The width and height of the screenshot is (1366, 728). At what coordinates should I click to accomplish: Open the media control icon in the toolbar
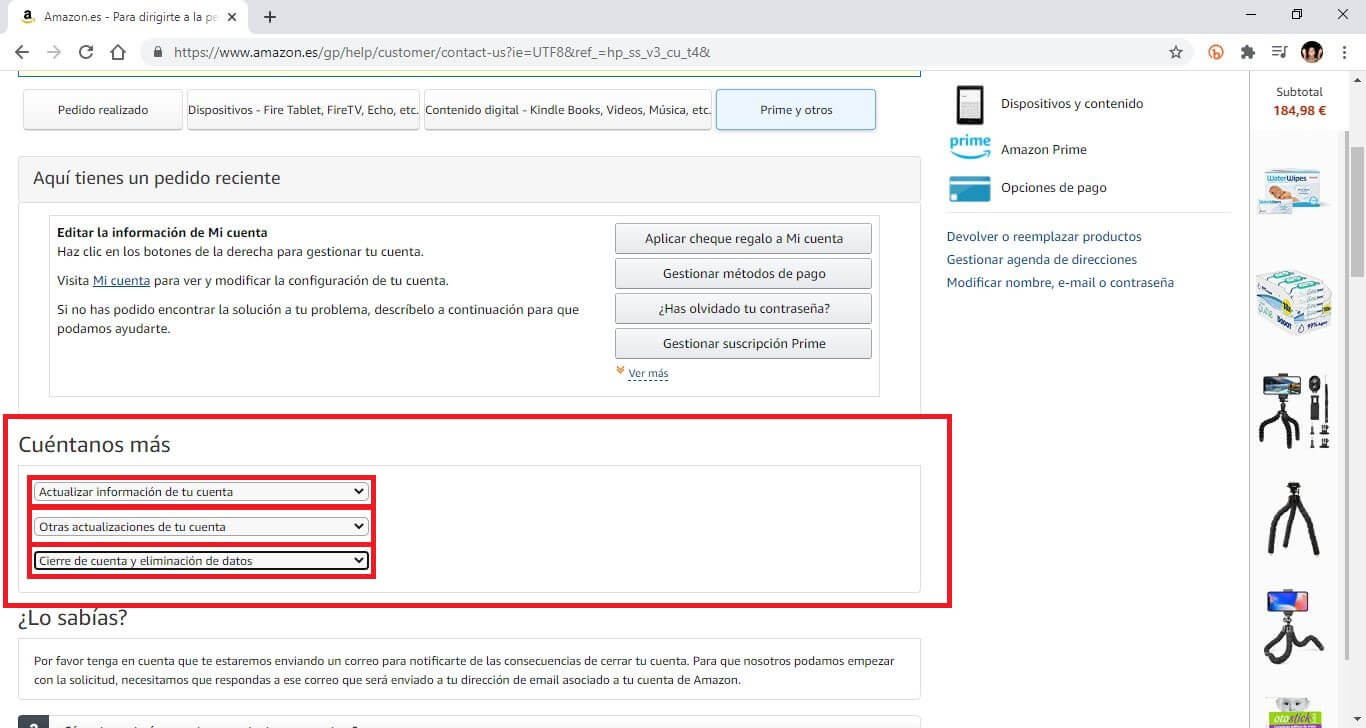(x=1279, y=52)
